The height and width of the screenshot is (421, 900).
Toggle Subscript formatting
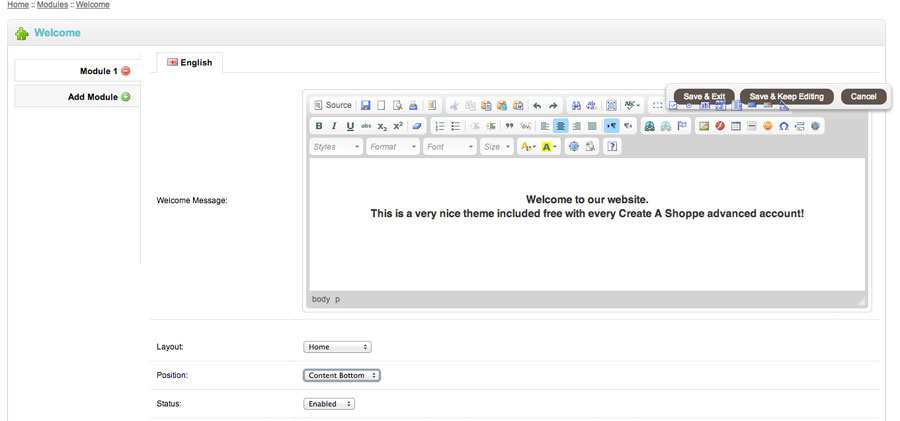coord(382,126)
